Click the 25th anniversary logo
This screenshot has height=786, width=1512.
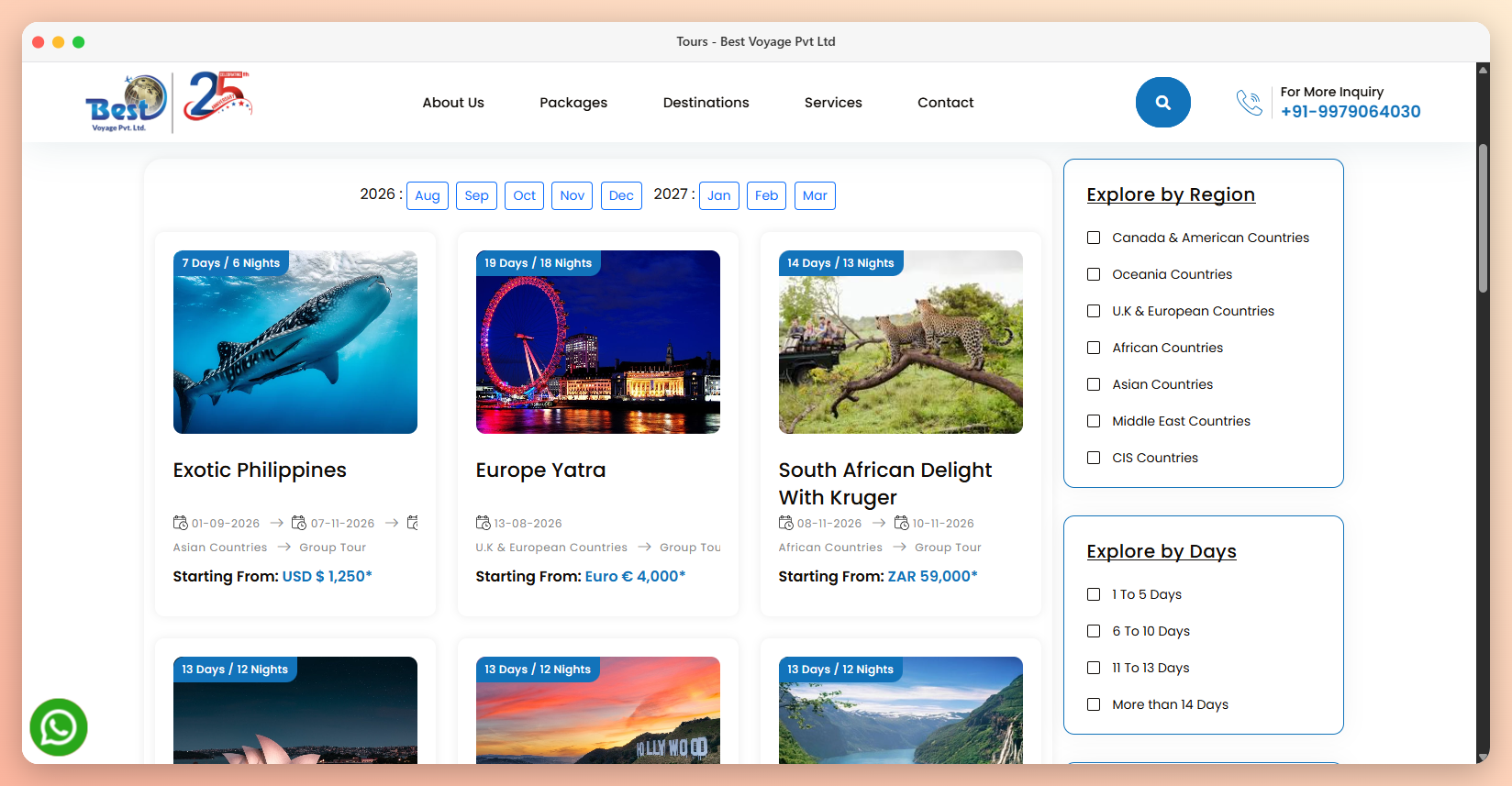pos(217,97)
